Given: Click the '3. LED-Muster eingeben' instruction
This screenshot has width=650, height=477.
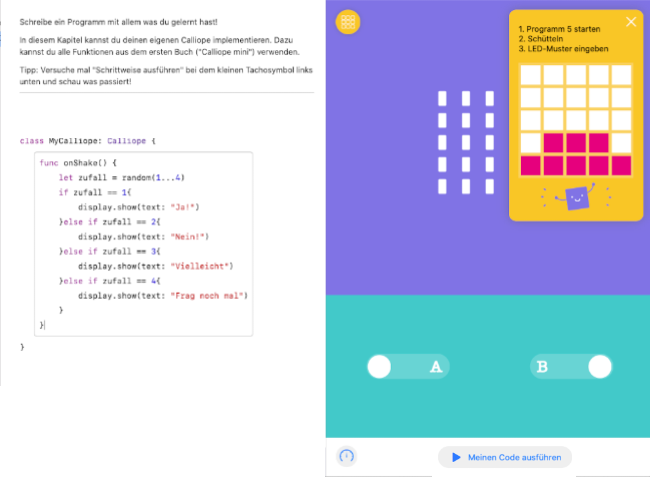Looking at the screenshot, I should pos(563,49).
